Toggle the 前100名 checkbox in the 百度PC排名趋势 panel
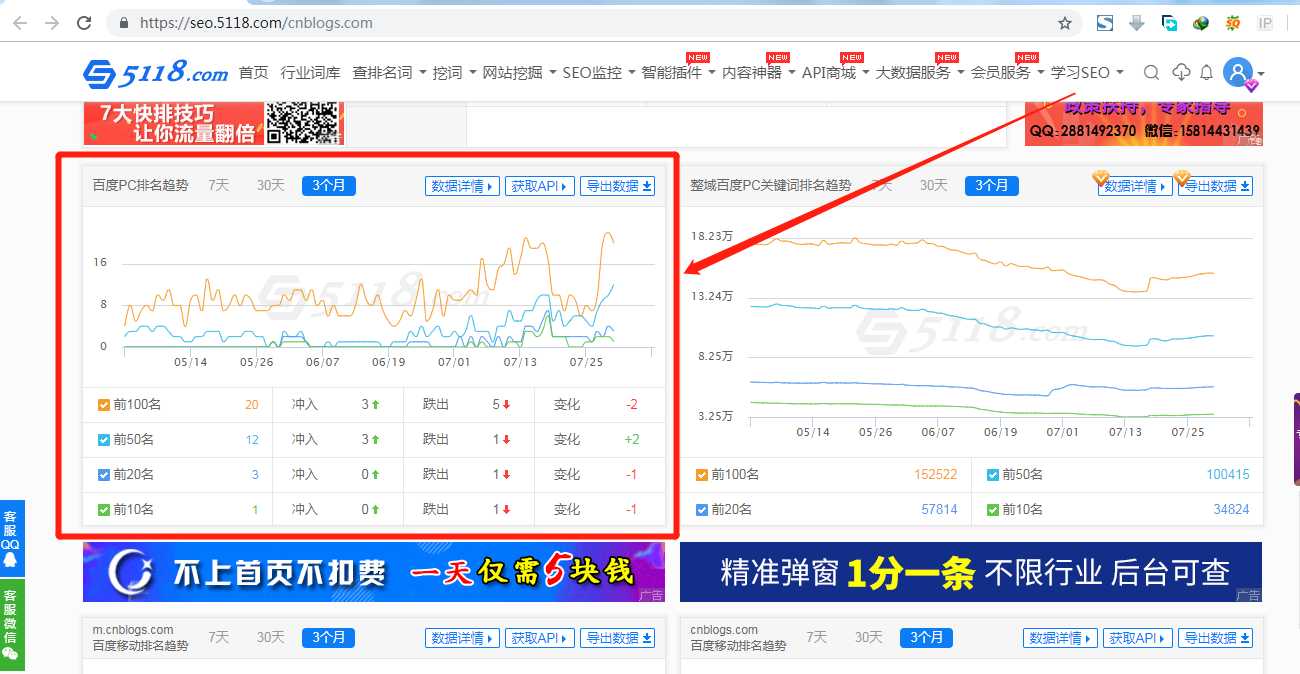The height and width of the screenshot is (674, 1300). [x=104, y=405]
